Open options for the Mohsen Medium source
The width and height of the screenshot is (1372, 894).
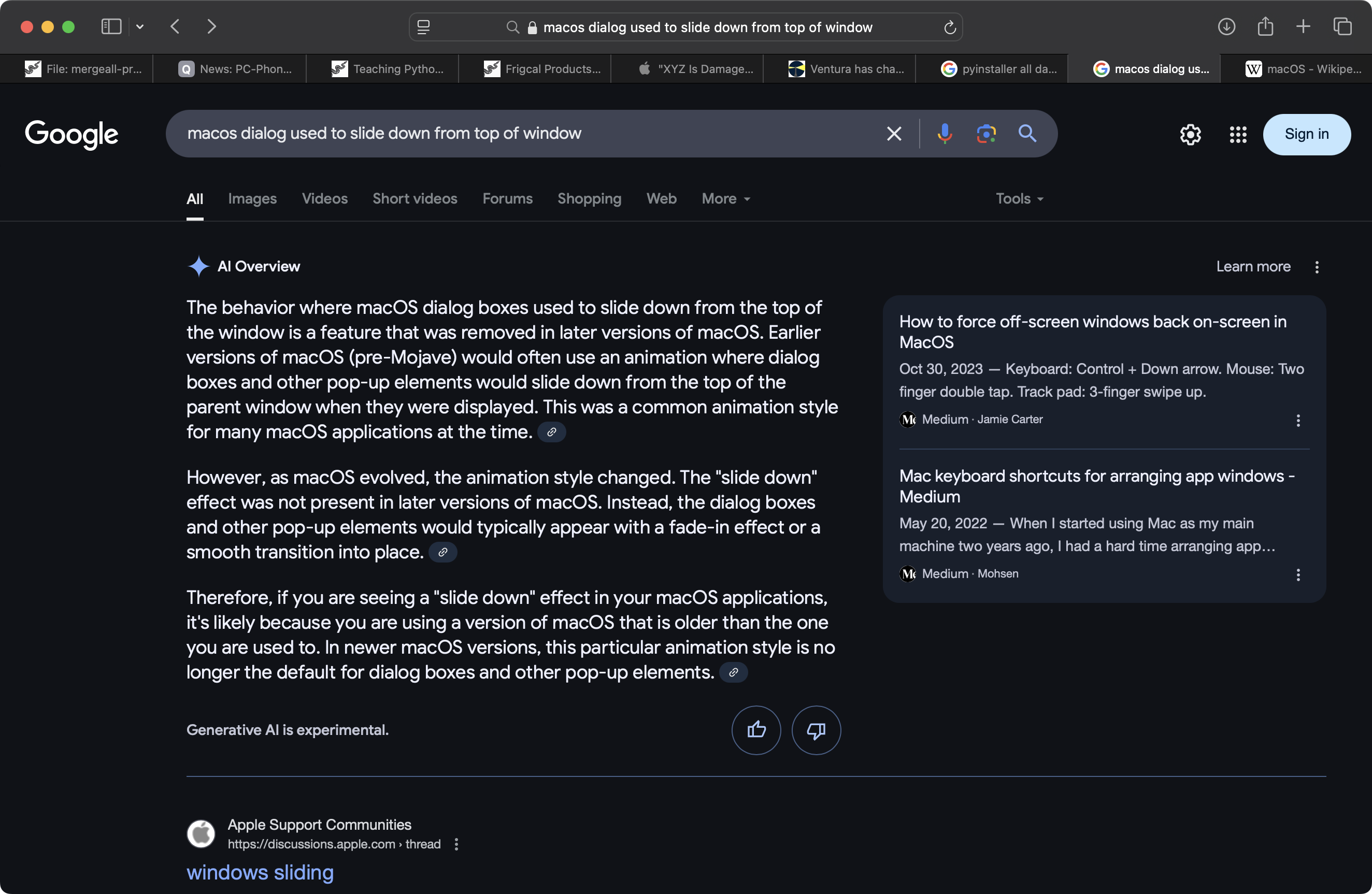point(1297,574)
